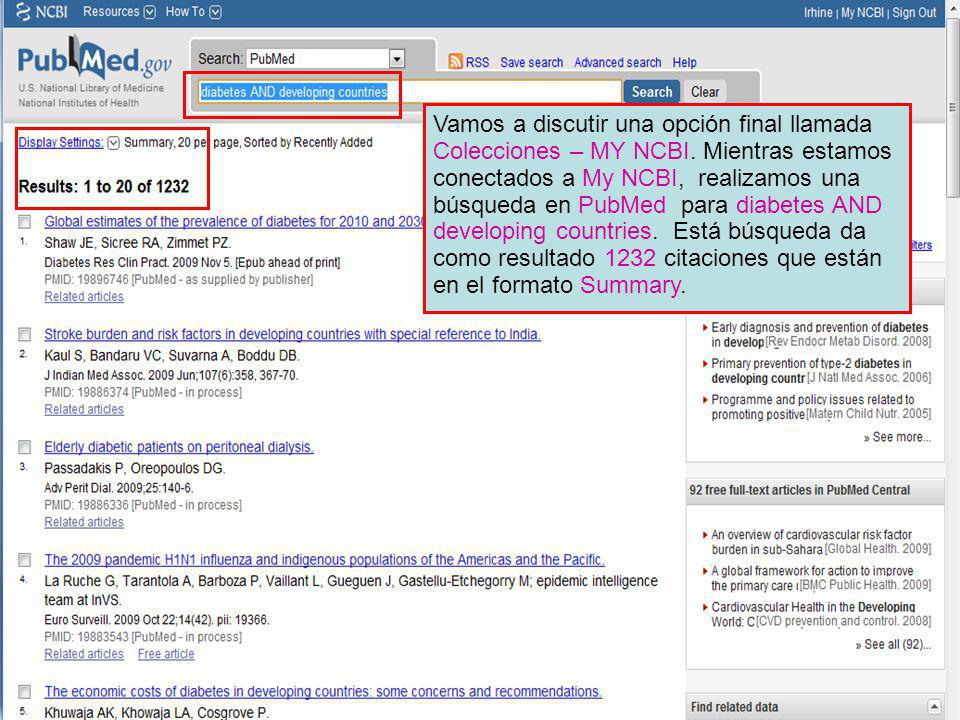This screenshot has height=720, width=960.
Task: Open the PubMed.gov logo home link
Action: tap(94, 60)
